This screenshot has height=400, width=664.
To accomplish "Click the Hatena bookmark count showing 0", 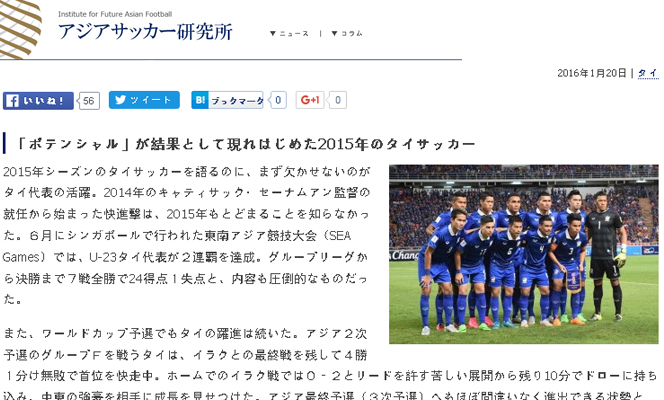I will click(278, 100).
